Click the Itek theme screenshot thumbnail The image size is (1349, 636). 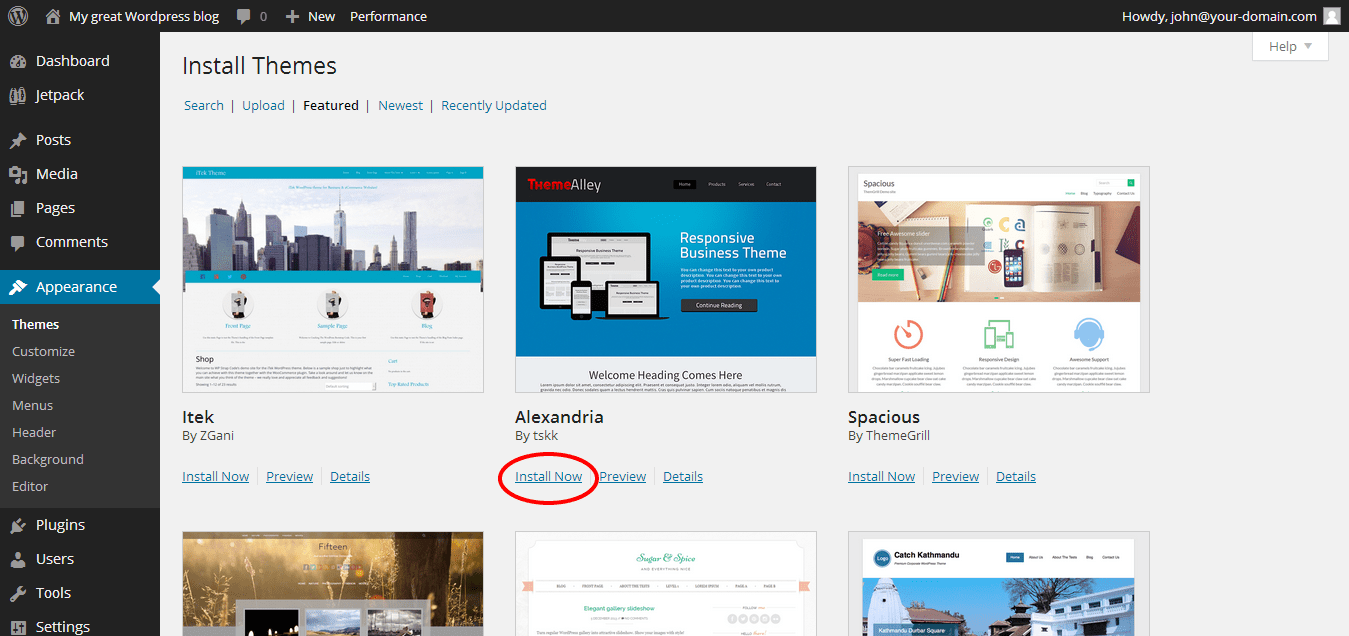click(333, 279)
